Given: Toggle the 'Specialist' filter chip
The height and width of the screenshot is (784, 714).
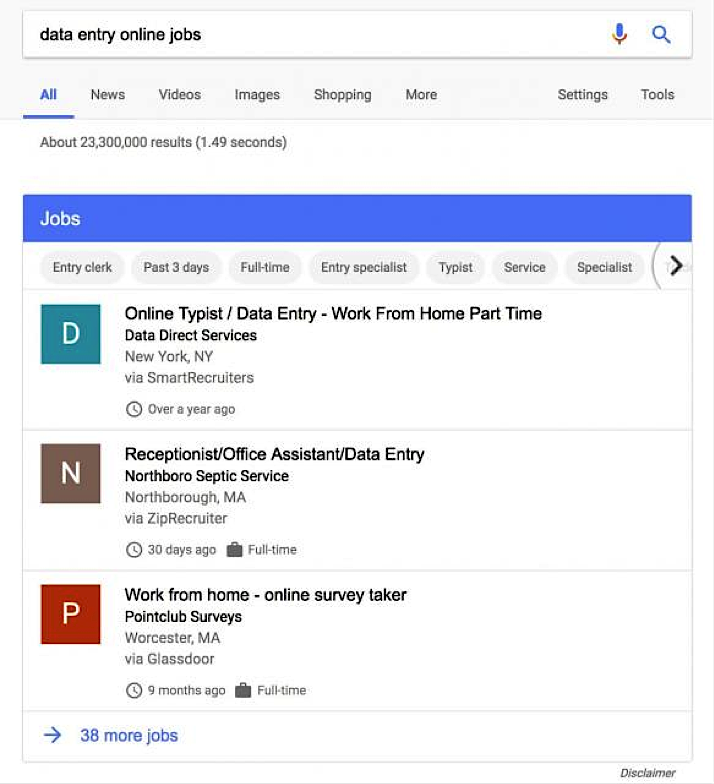Looking at the screenshot, I should click(x=605, y=268).
